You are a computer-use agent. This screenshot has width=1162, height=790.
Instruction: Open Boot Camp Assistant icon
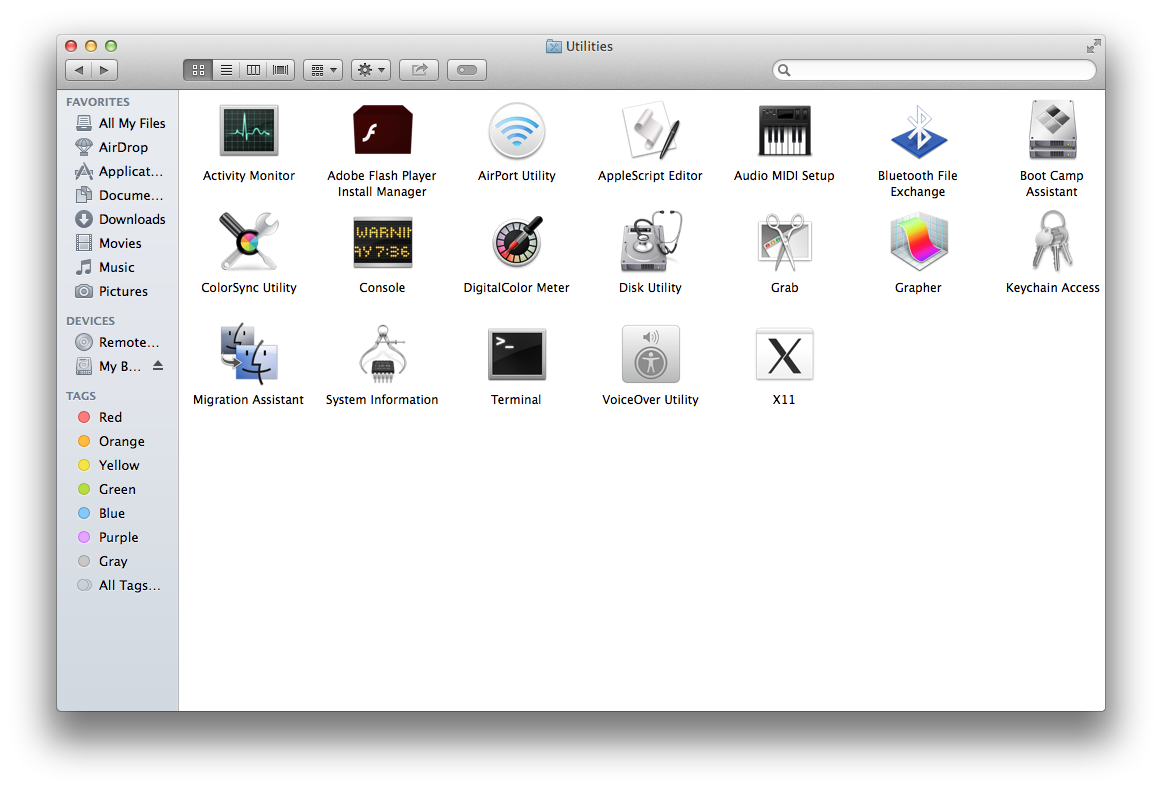1052,130
